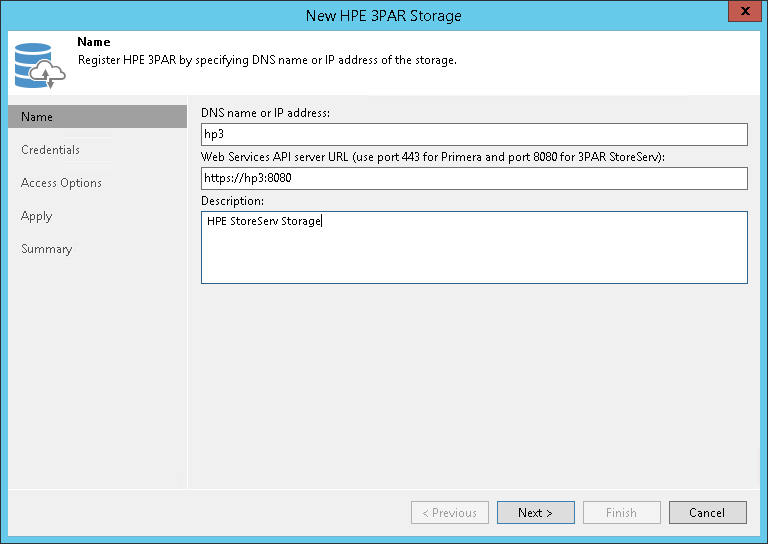
Task: Click the DNS name or IP address label
Action: pyautogui.click(x=265, y=113)
